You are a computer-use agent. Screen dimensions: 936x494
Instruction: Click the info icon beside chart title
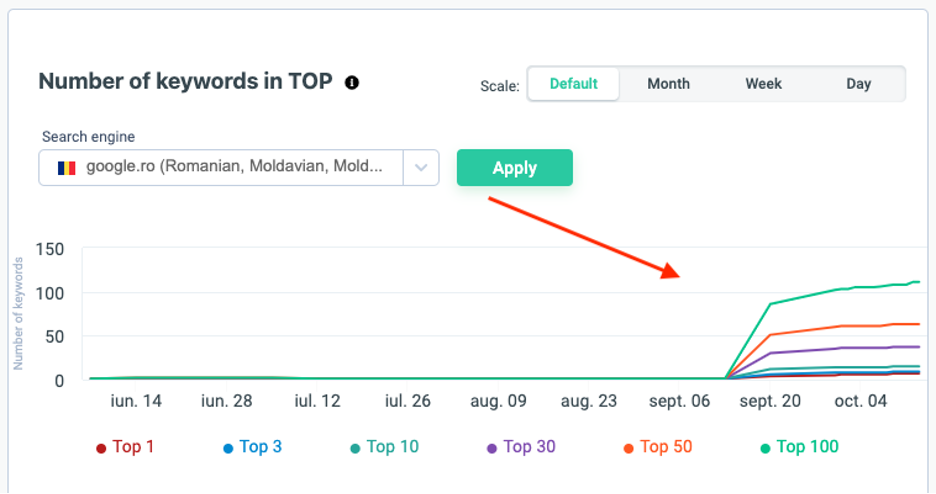coord(352,82)
